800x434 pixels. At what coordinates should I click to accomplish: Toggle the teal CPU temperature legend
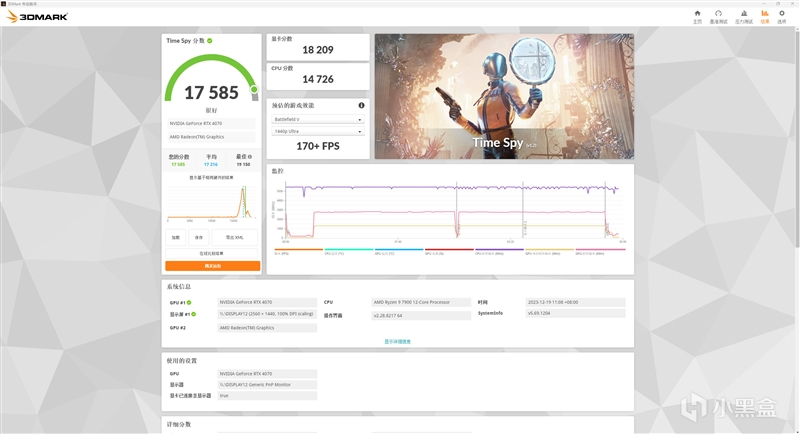click(x=348, y=251)
